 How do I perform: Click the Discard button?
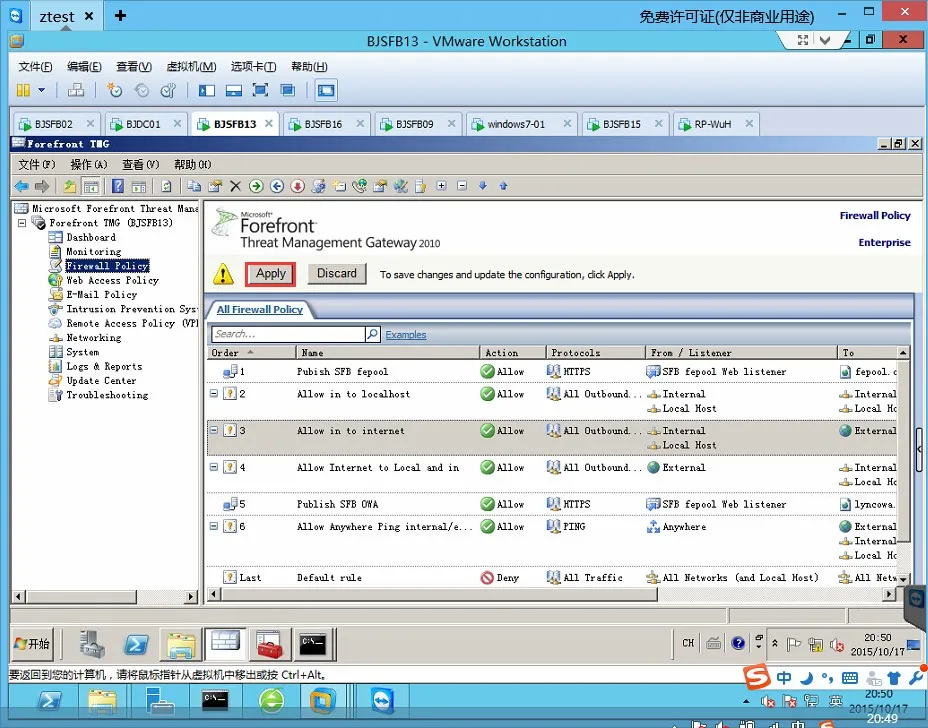tap(337, 273)
